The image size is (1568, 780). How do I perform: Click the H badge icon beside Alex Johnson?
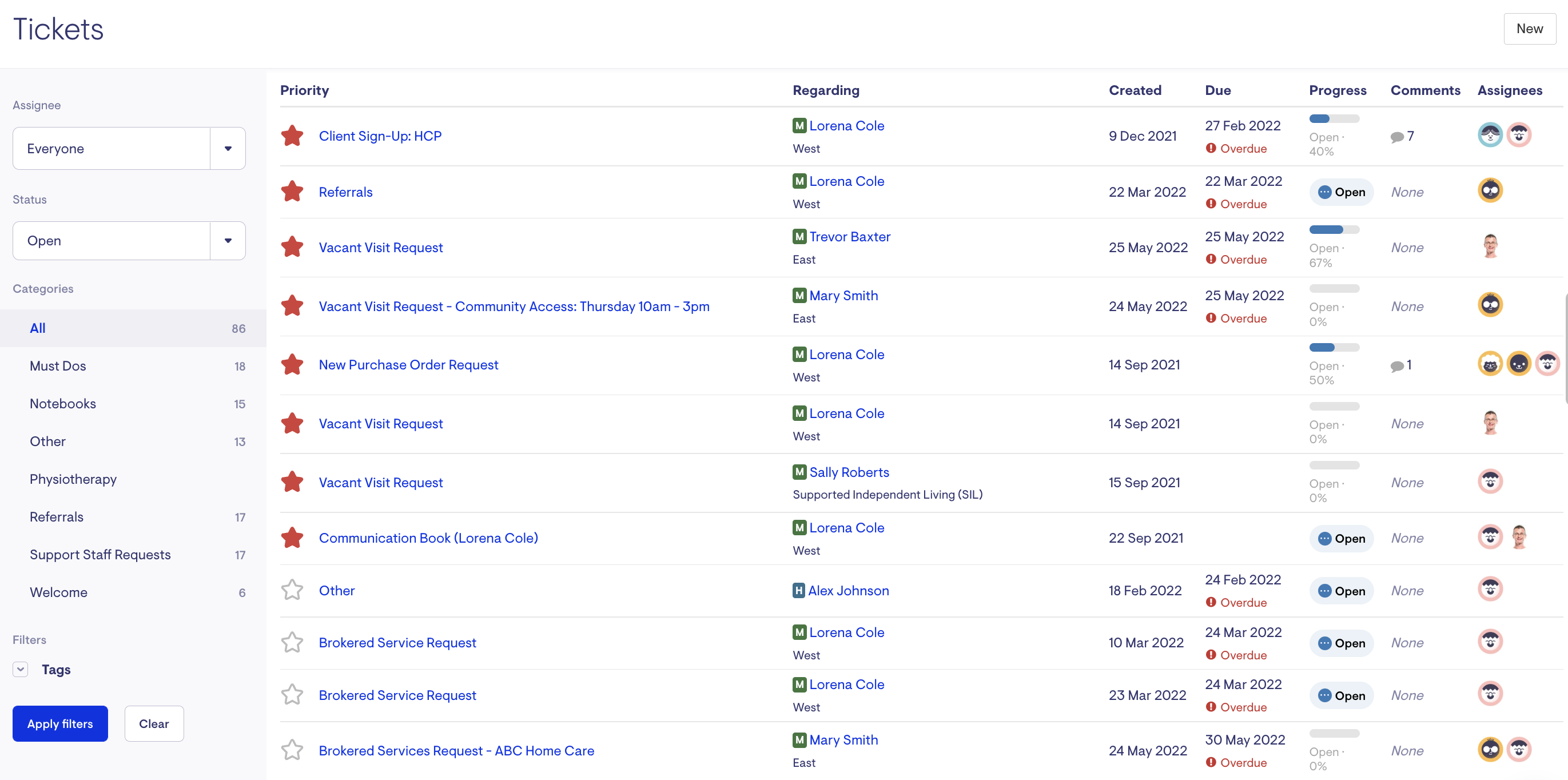click(799, 590)
